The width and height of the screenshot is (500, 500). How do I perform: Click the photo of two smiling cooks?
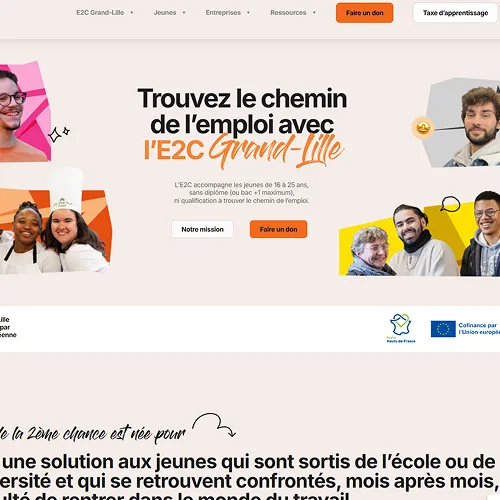(55, 222)
